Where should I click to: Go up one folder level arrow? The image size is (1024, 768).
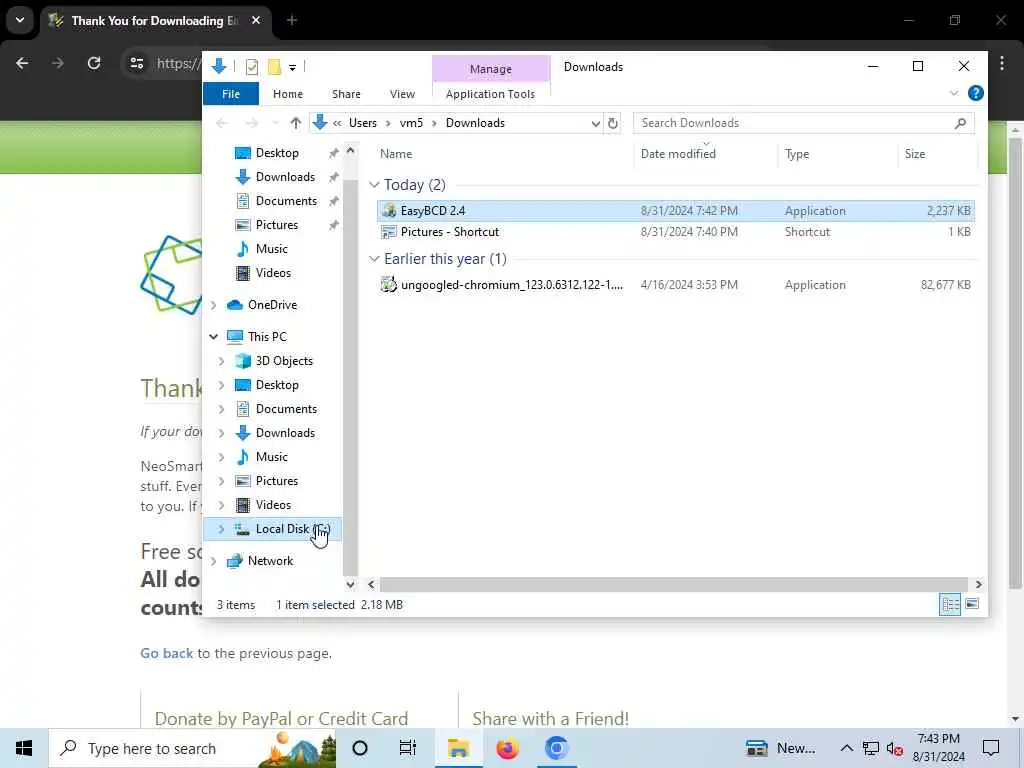tap(295, 123)
